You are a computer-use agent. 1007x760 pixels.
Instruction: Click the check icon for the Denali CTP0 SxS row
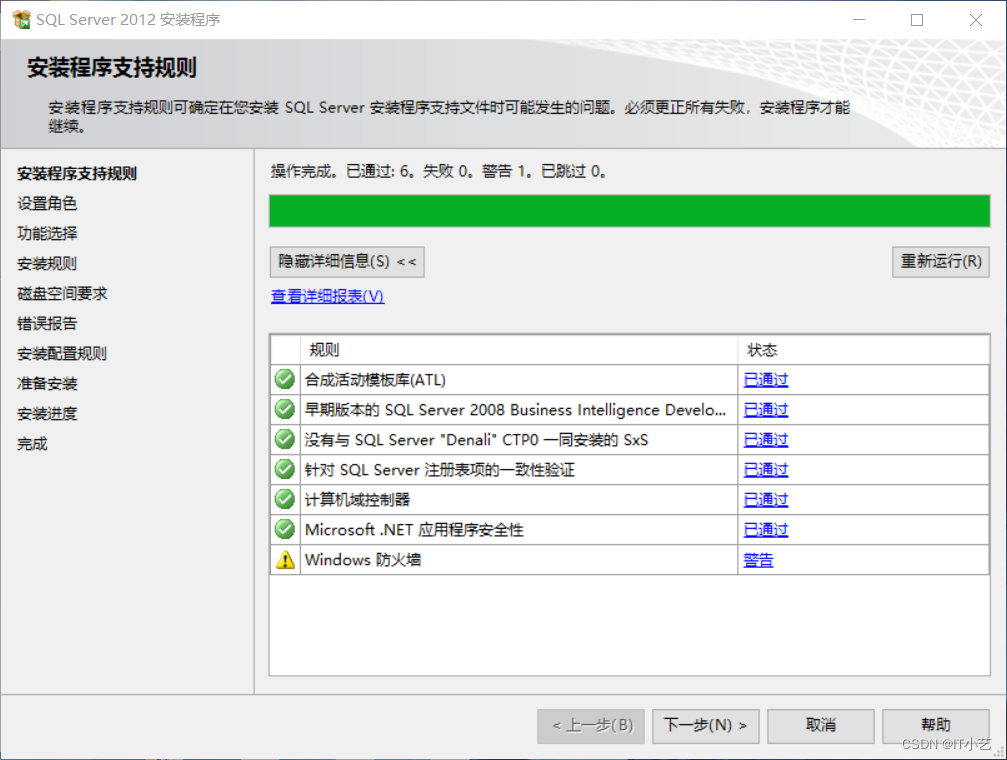point(285,439)
